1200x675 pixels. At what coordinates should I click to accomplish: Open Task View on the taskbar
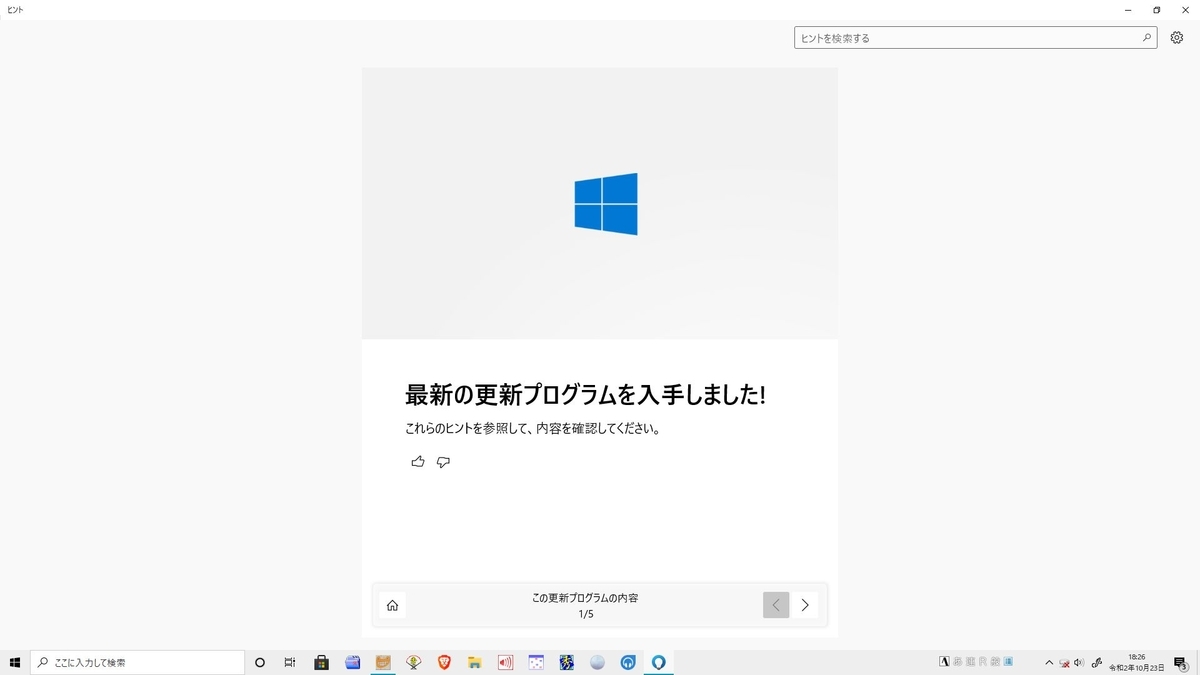(290, 662)
